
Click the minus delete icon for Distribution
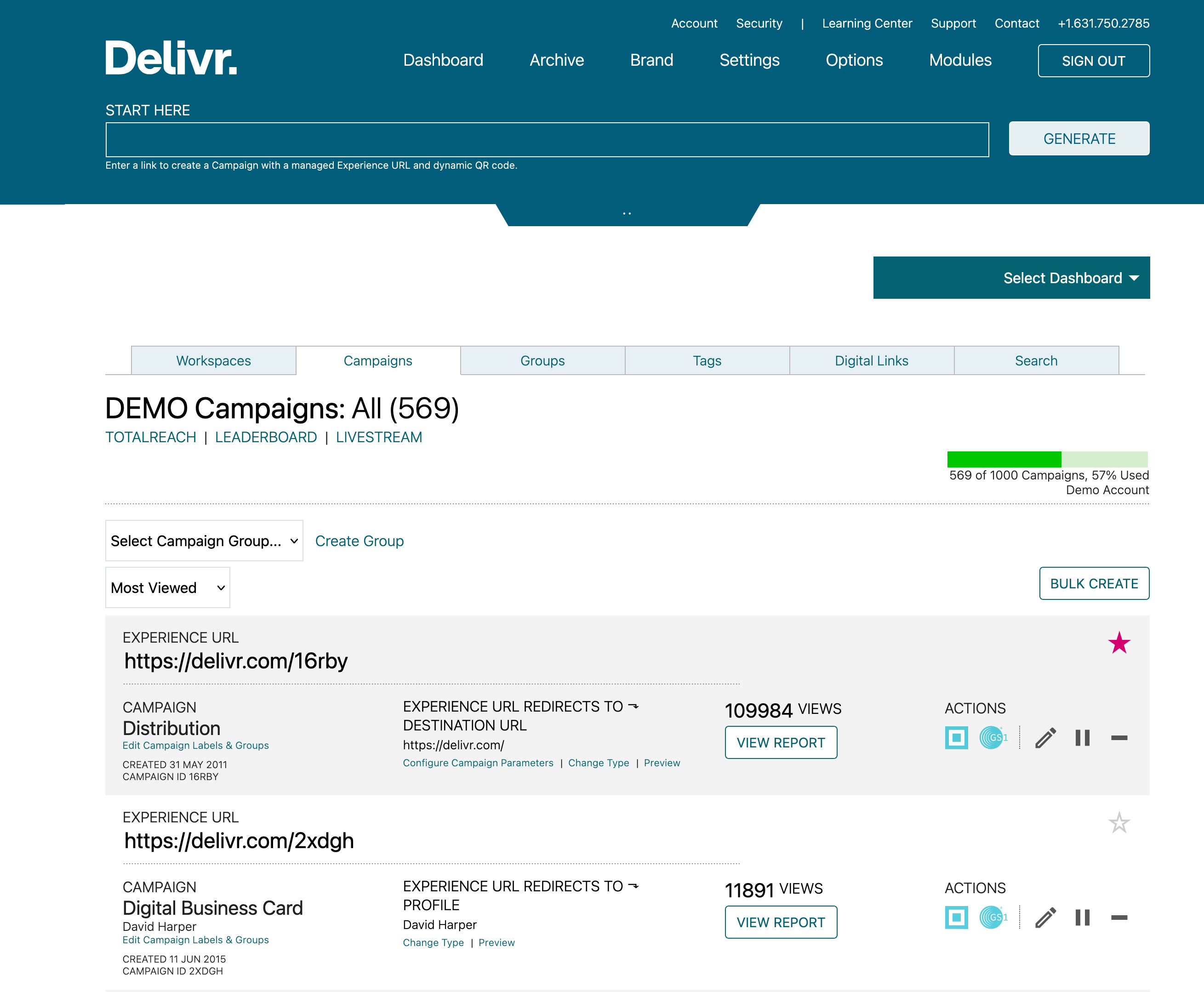(x=1119, y=738)
